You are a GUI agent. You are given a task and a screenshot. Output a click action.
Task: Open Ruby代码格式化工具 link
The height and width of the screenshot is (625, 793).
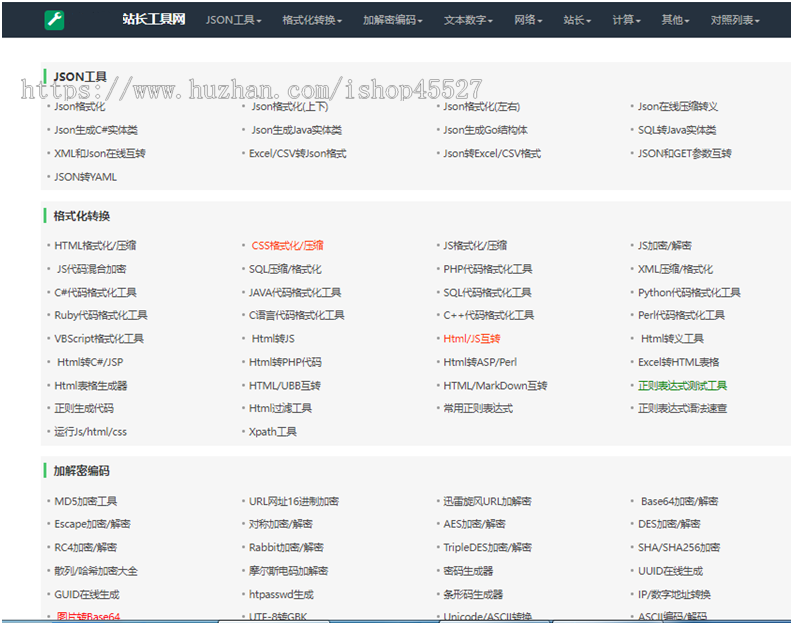(x=101, y=315)
